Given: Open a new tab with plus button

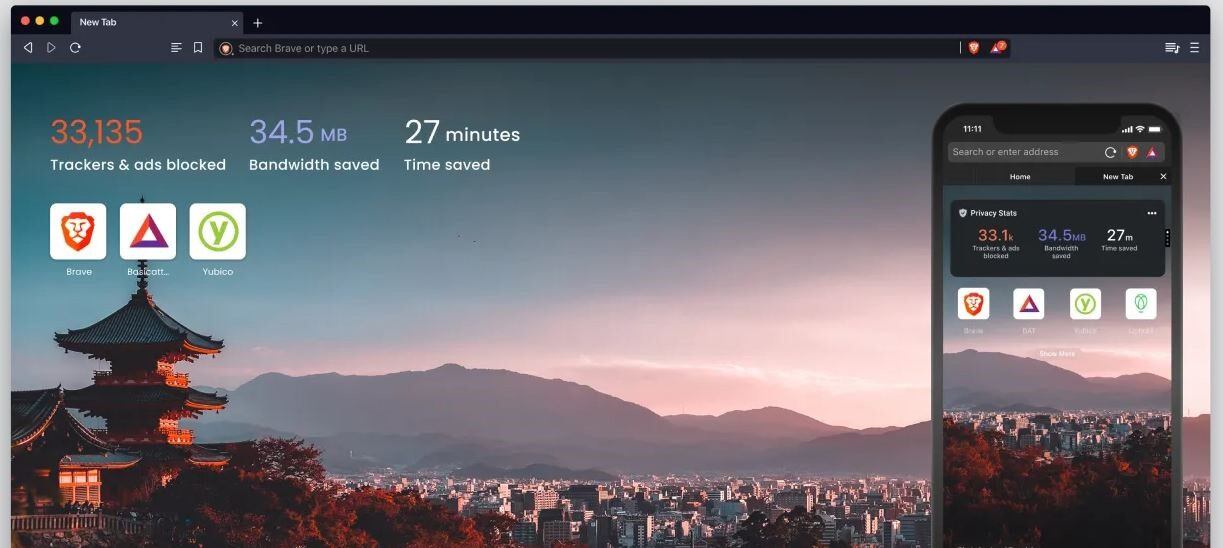Looking at the screenshot, I should 258,23.
